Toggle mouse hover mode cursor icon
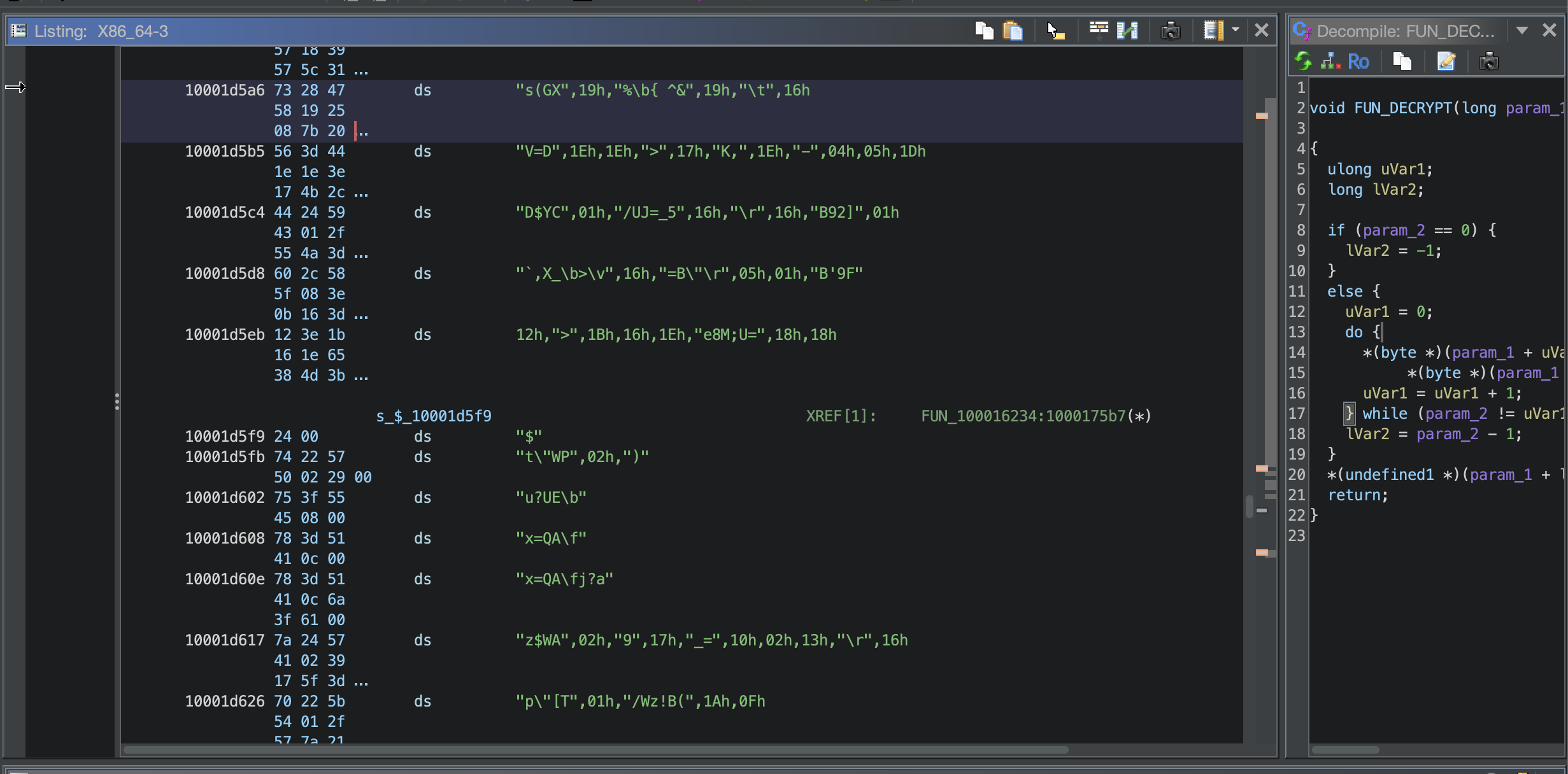 tap(1055, 31)
